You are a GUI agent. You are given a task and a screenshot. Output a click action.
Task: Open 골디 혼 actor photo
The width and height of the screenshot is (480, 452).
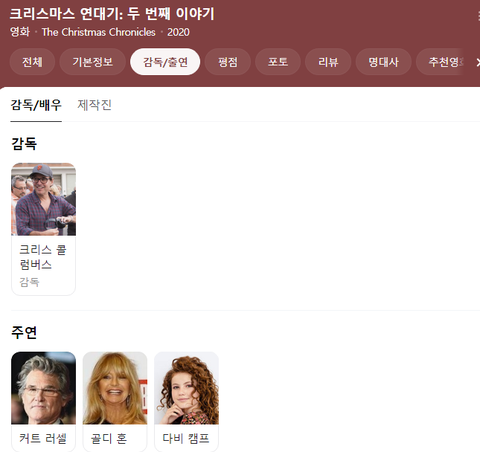coord(115,388)
